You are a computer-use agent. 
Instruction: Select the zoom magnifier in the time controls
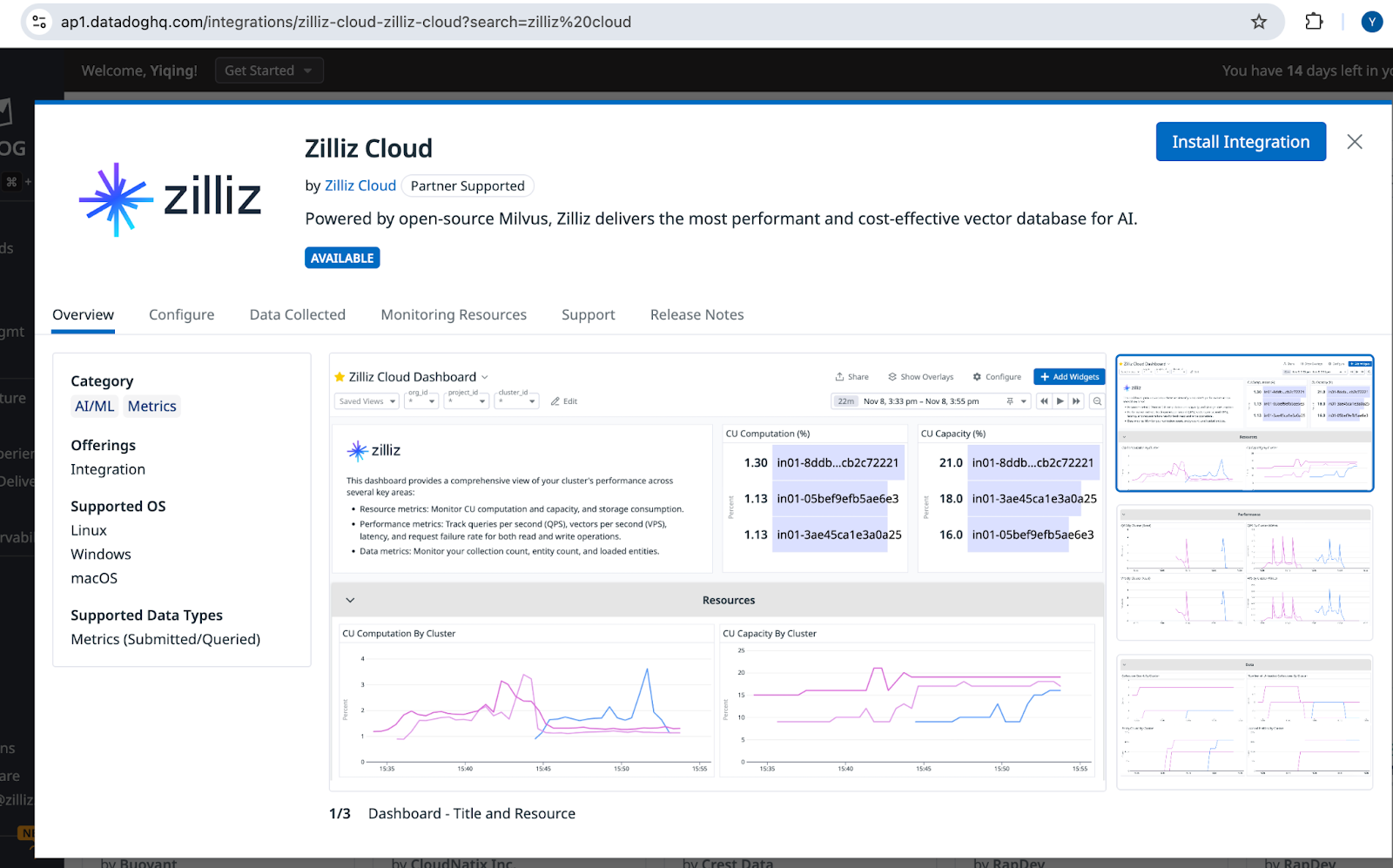coord(1096,400)
